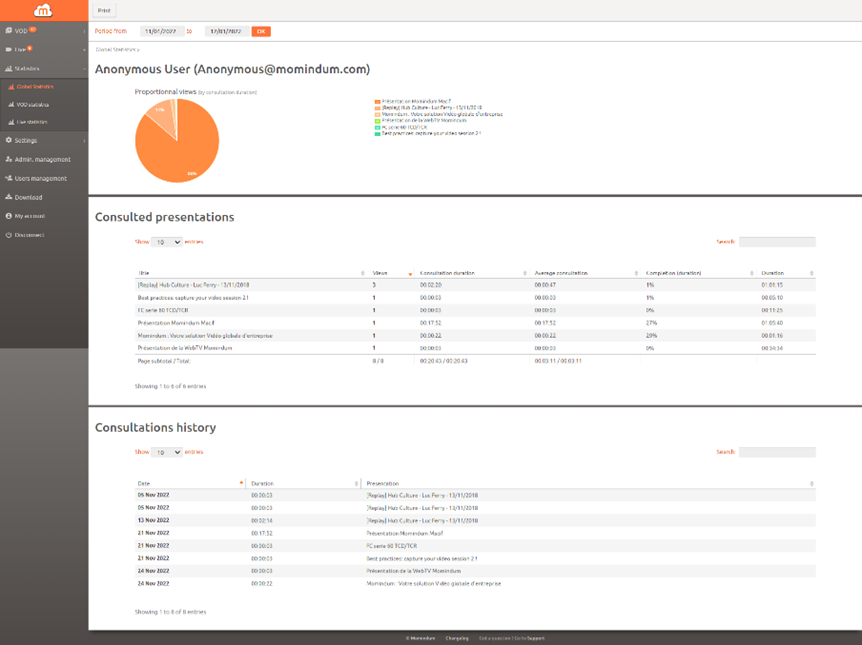
Task: Click the 27% completion value
Action: 651,323
